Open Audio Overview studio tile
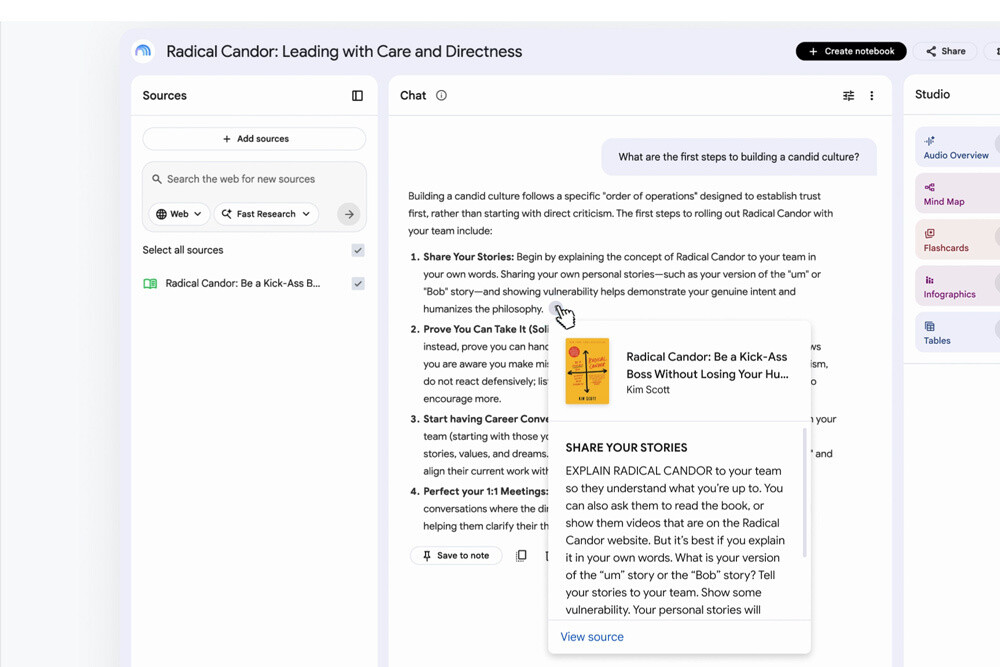The height and width of the screenshot is (667, 1000). (x=957, y=147)
